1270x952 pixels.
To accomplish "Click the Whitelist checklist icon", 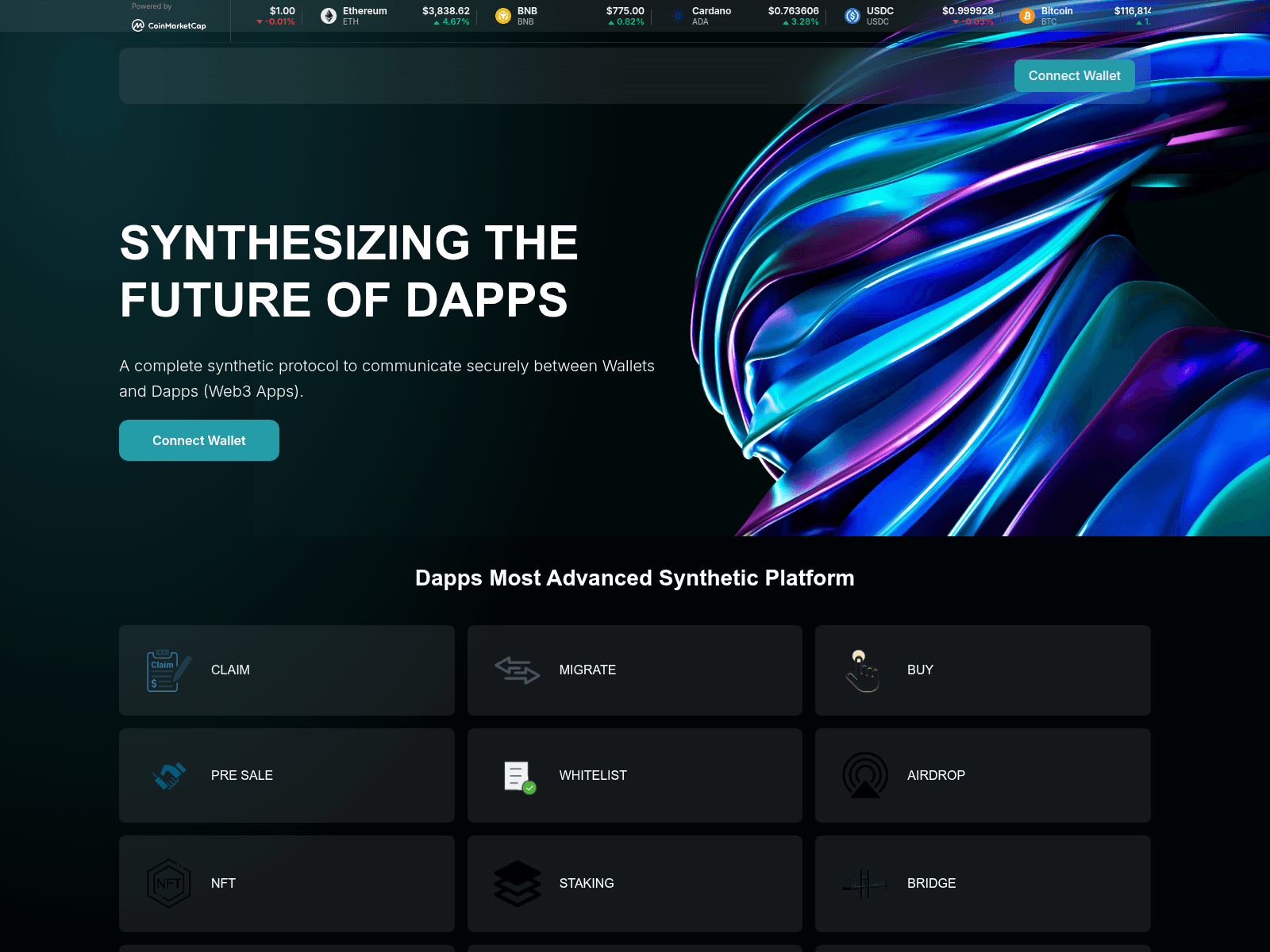I will [x=518, y=775].
